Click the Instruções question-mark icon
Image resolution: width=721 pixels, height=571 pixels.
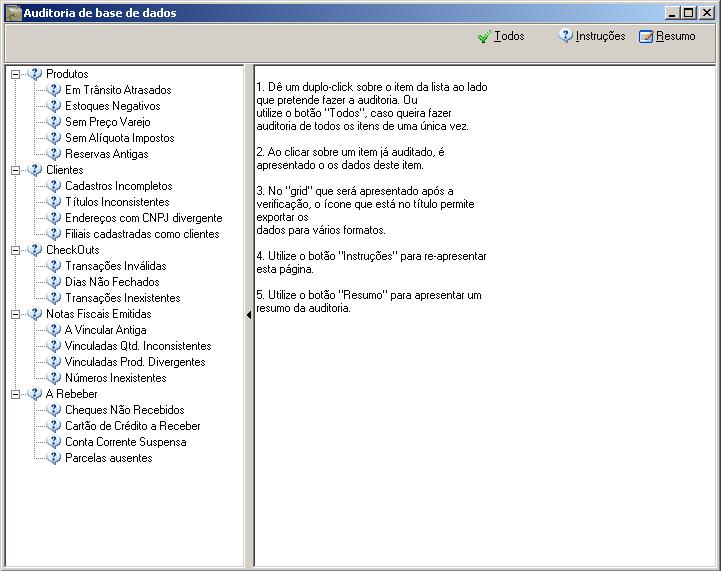pos(565,35)
